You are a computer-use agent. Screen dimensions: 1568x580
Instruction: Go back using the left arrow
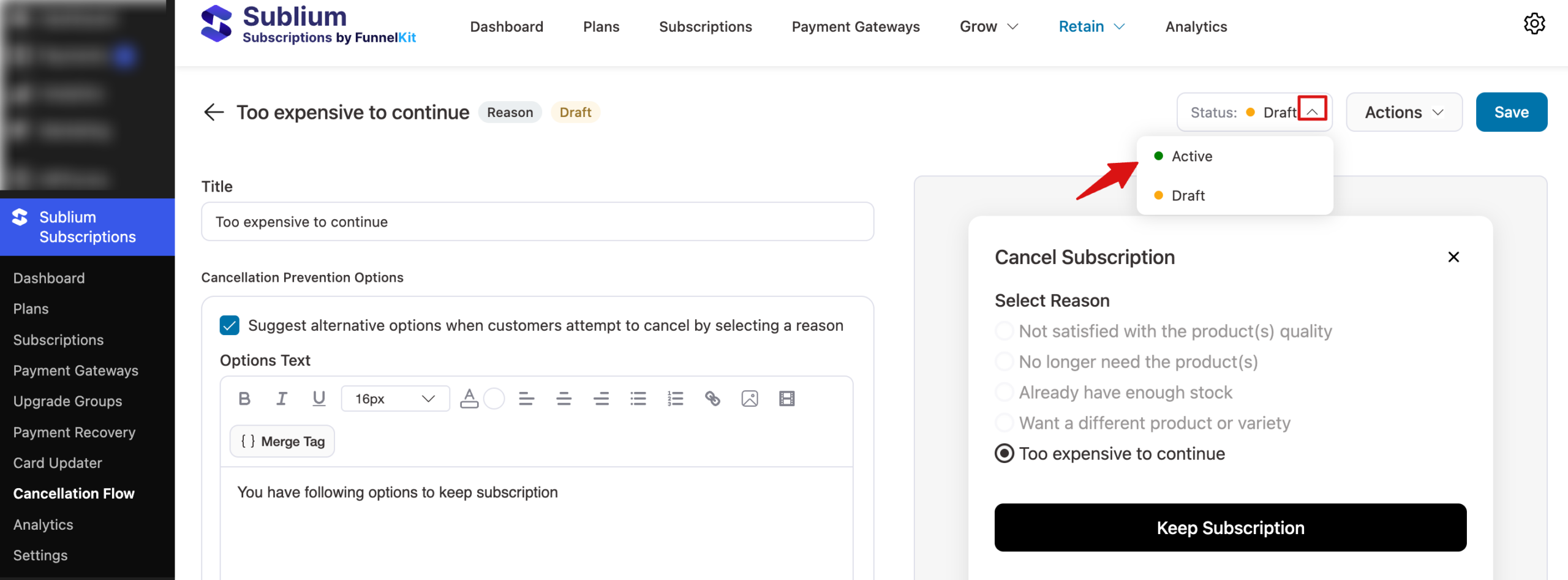click(x=214, y=112)
